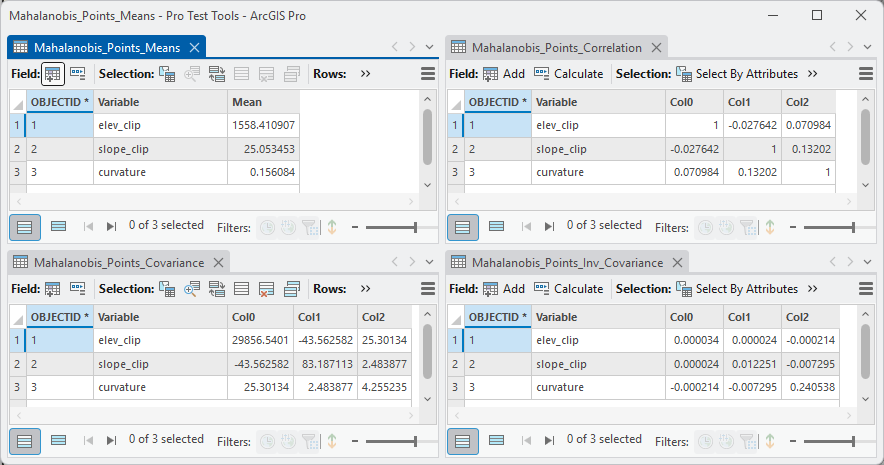Open hamburger menu of Correlation table

coord(866,74)
